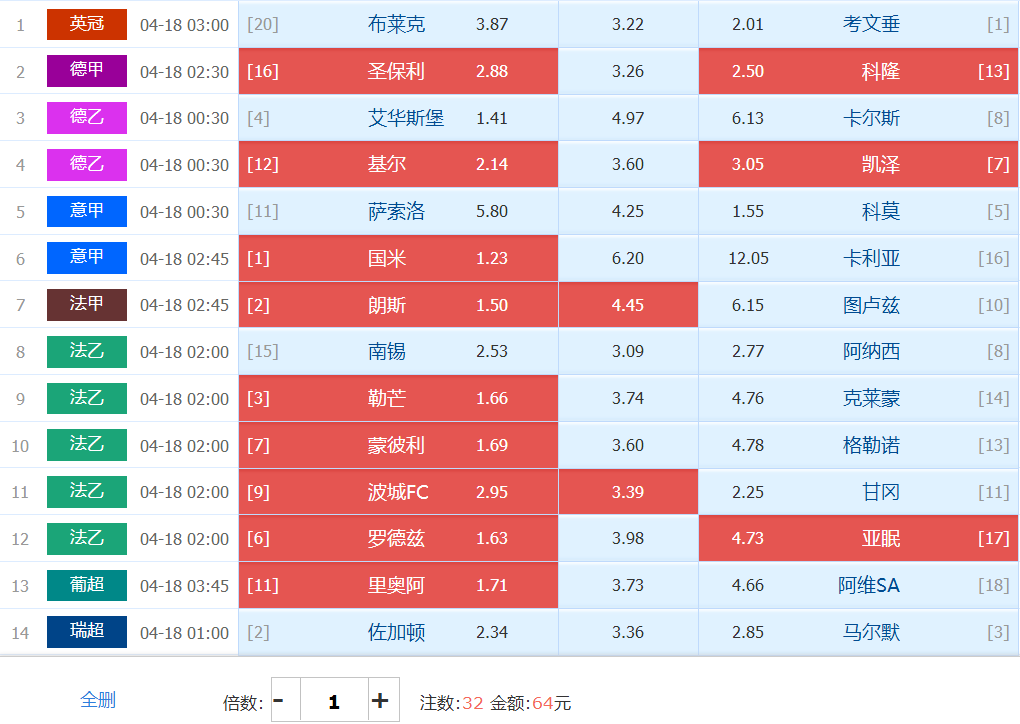
Task: Click the 英冠 league tag
Action: click(87, 24)
